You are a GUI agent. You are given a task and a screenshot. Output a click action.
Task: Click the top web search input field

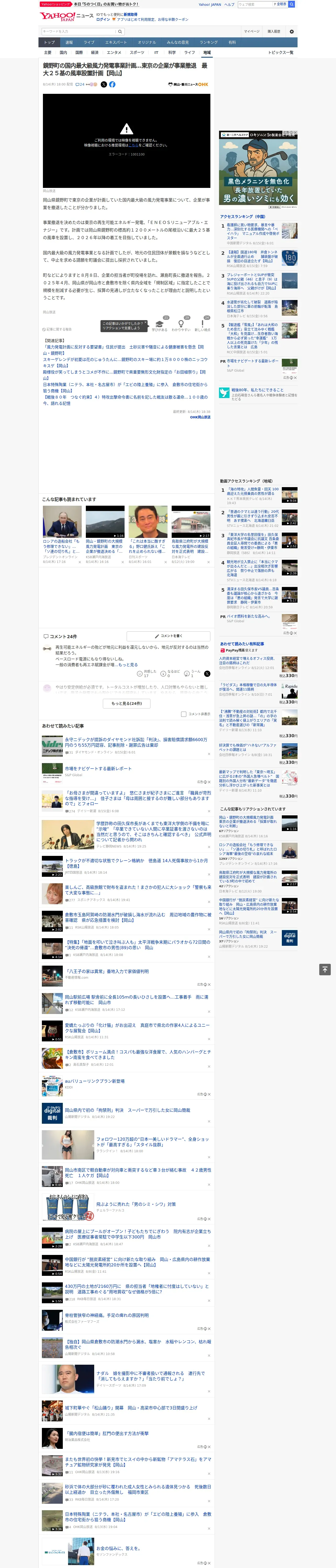tap(254, 4)
